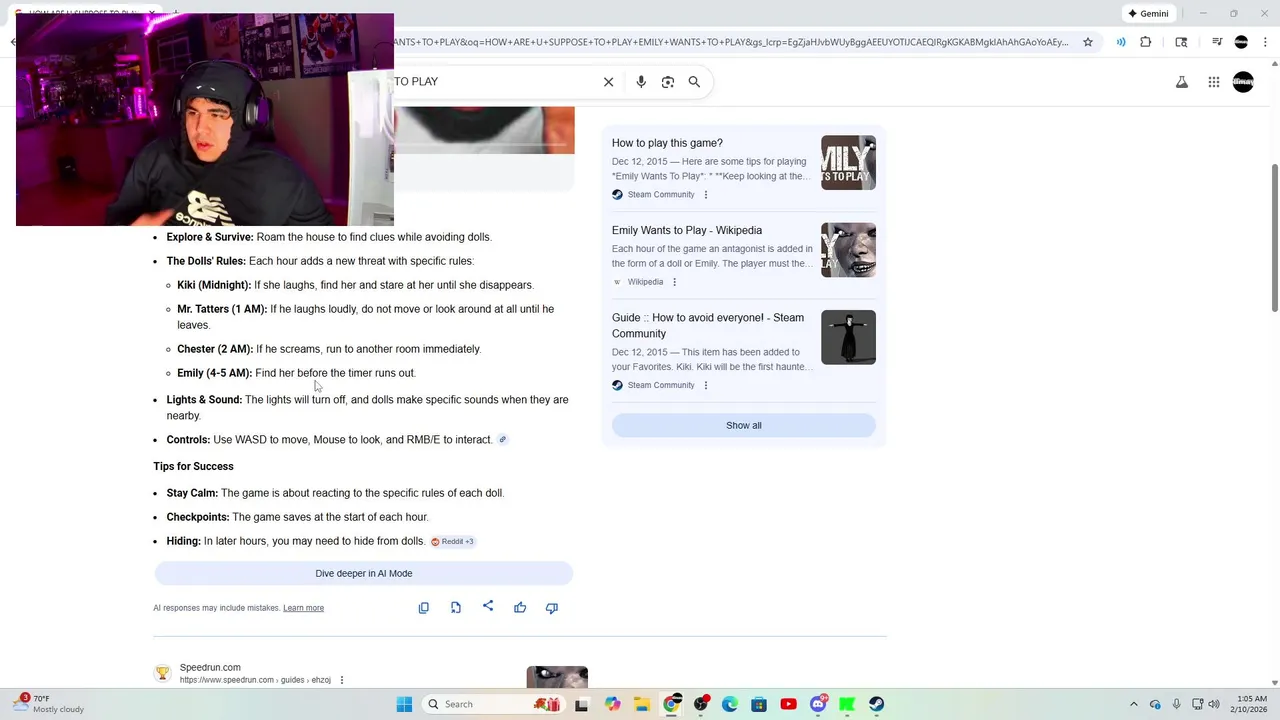Click the Windows taskbar Search box

(x=493, y=704)
